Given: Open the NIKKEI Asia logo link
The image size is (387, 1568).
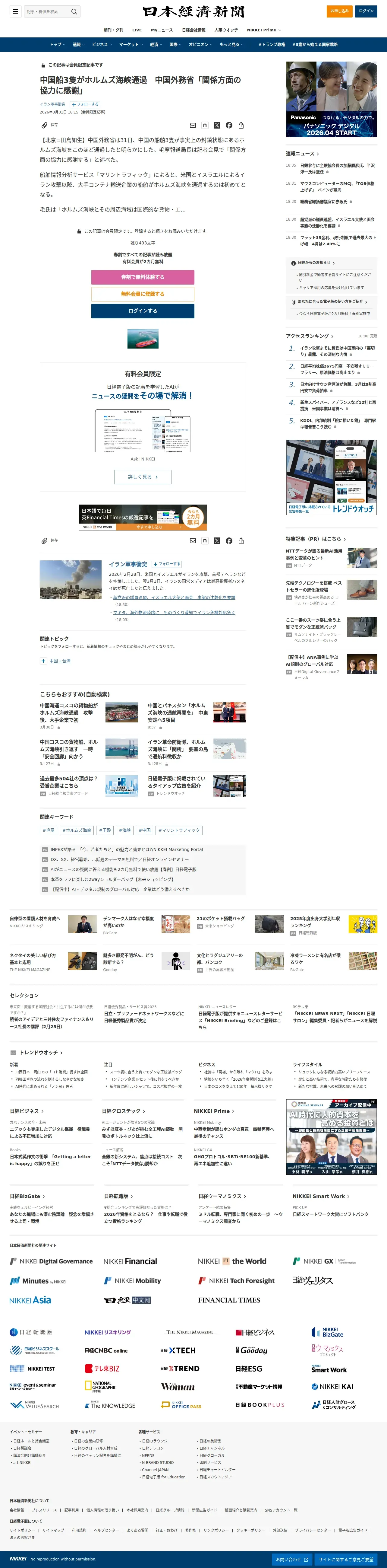Looking at the screenshot, I should pyautogui.click(x=30, y=1299).
